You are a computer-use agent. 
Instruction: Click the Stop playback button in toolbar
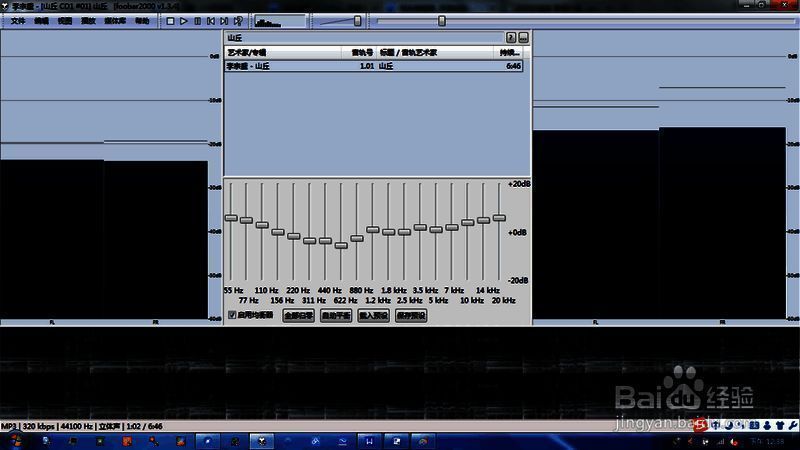[x=171, y=20]
